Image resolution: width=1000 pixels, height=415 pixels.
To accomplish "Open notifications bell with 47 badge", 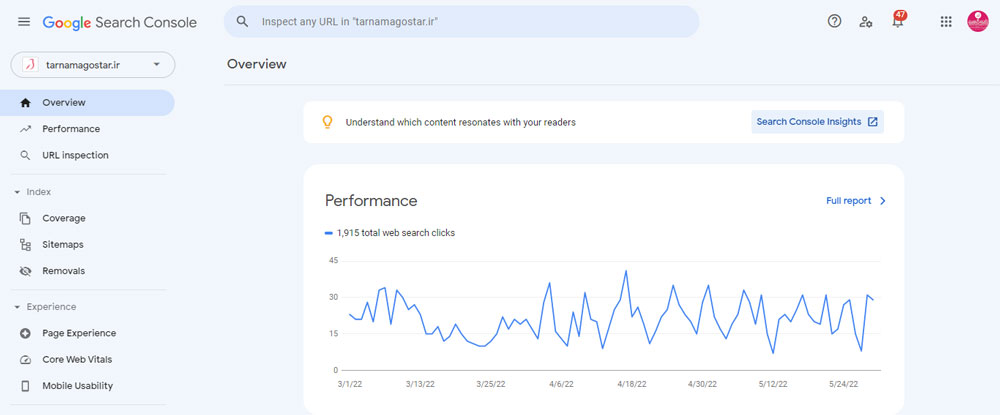I will [x=898, y=21].
